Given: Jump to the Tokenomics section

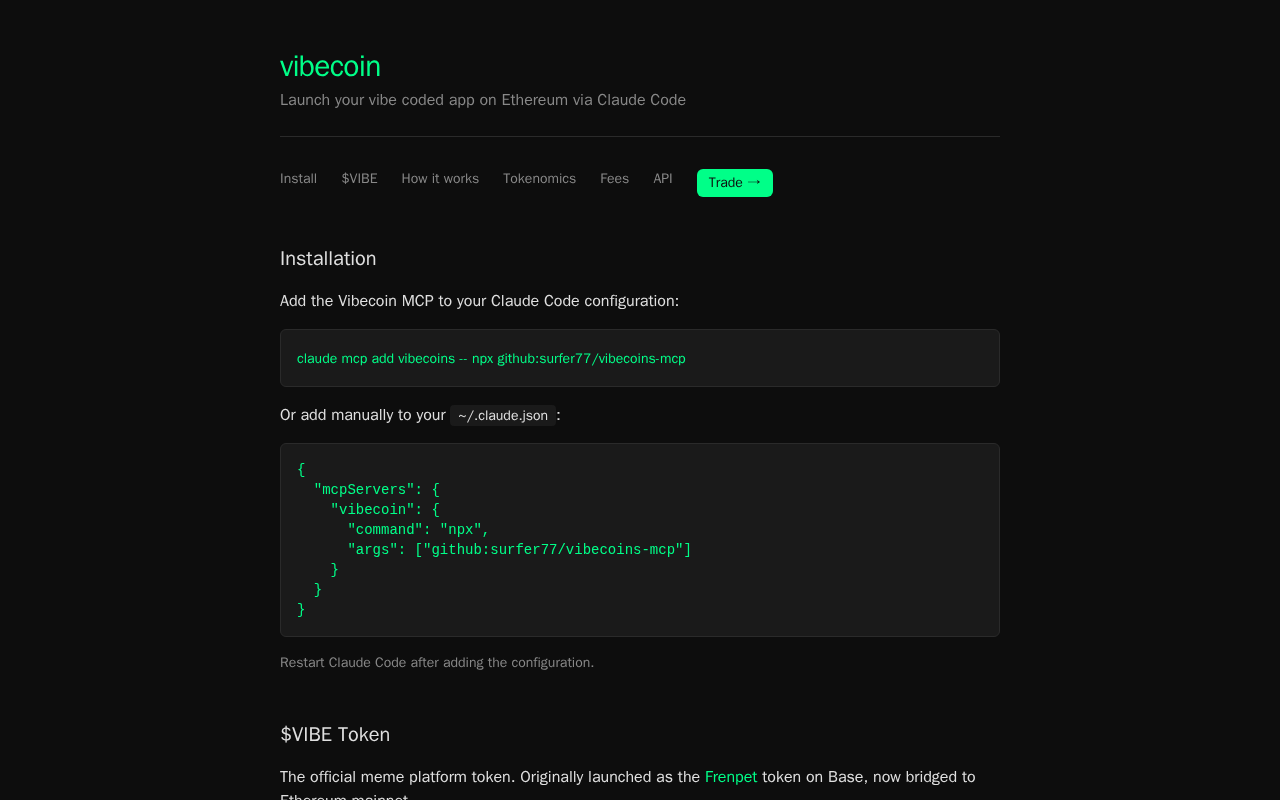Looking at the screenshot, I should coord(539,179).
